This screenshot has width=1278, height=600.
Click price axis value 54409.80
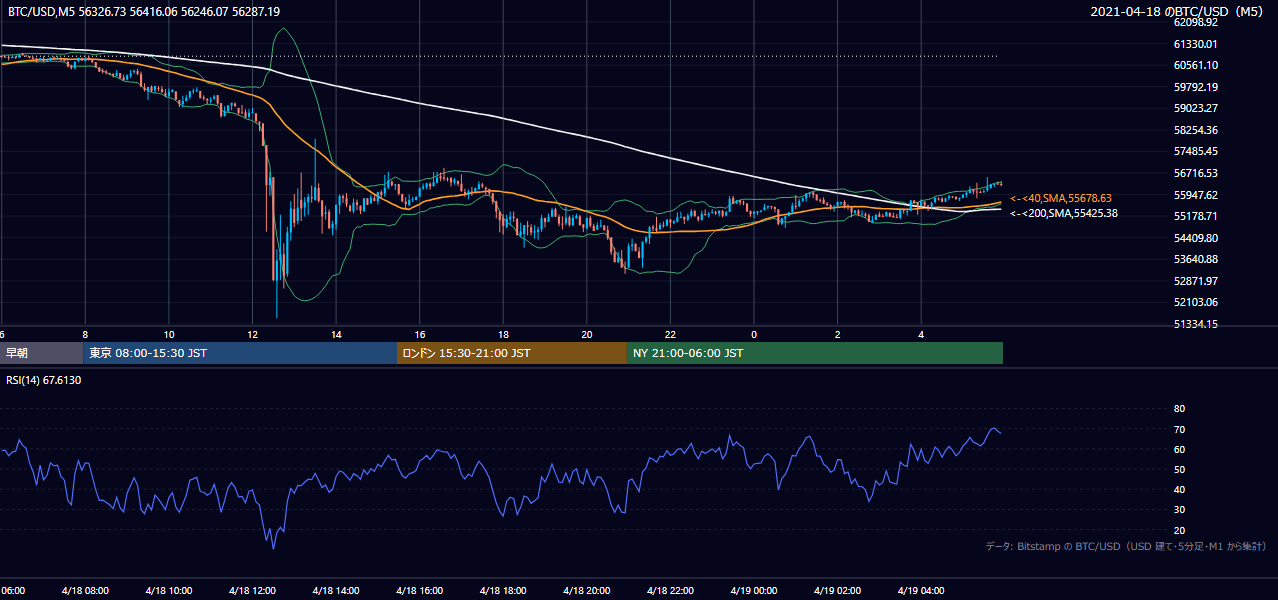coord(1195,238)
